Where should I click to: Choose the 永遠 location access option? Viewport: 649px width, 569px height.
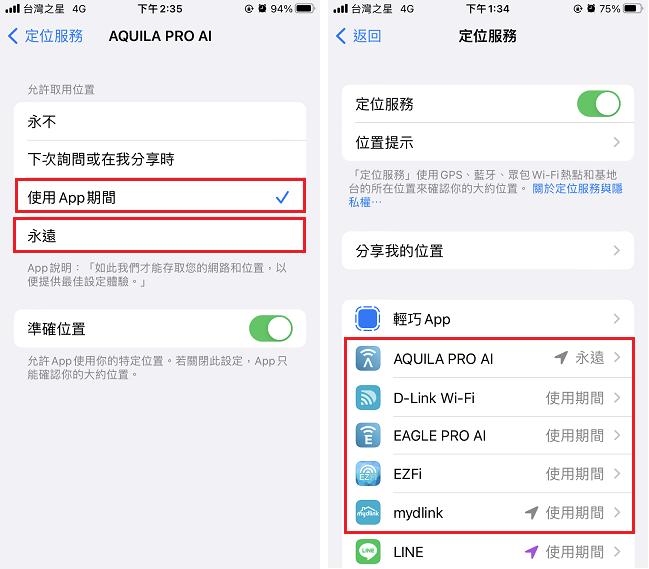click(160, 236)
